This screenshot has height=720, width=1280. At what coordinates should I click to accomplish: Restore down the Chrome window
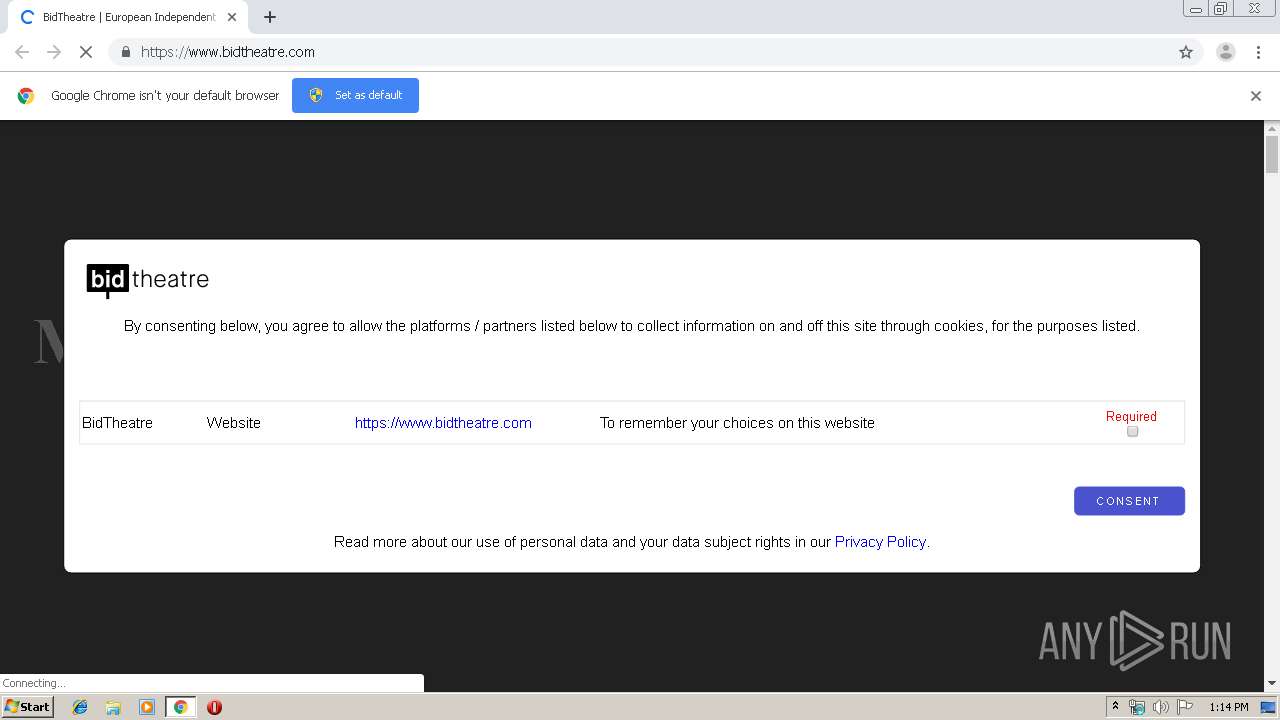[x=1221, y=8]
